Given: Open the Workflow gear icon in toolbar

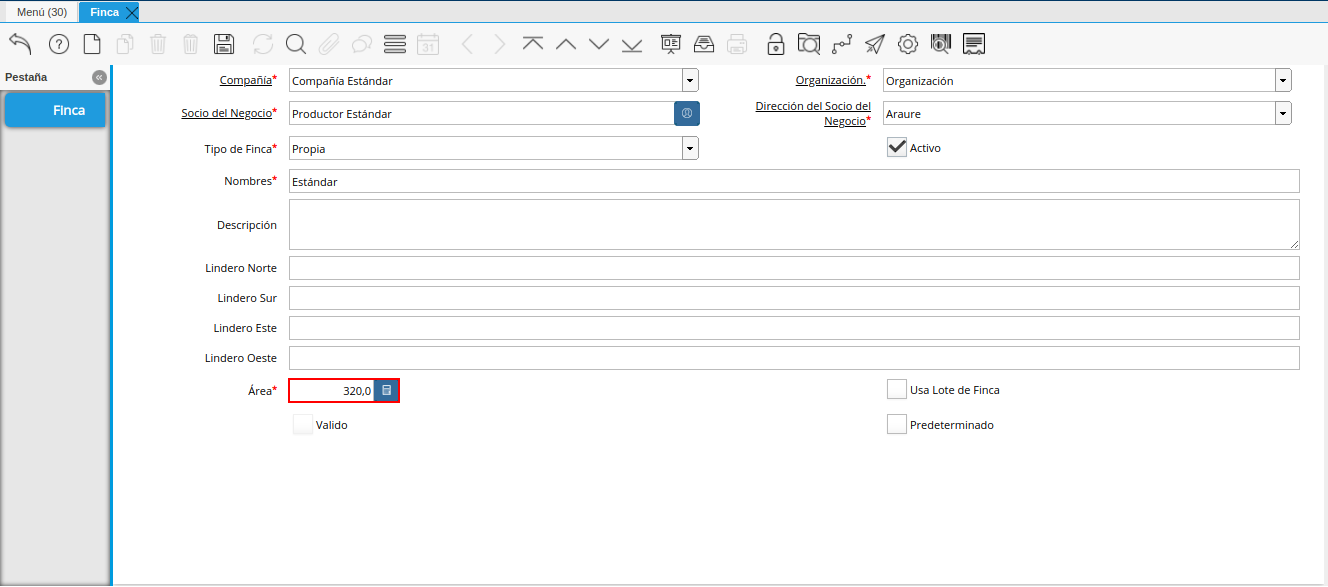Looking at the screenshot, I should click(908, 44).
